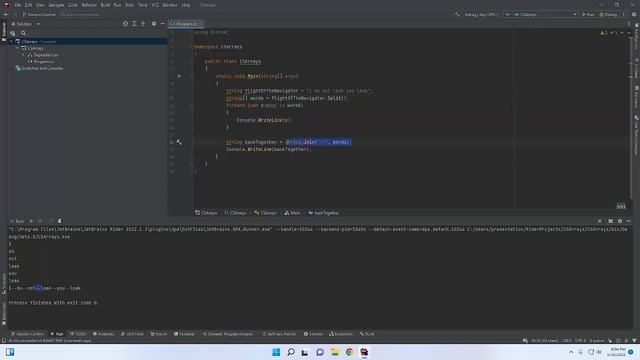Open Run panel settings gear
The image size is (640, 360).
coord(620,221)
